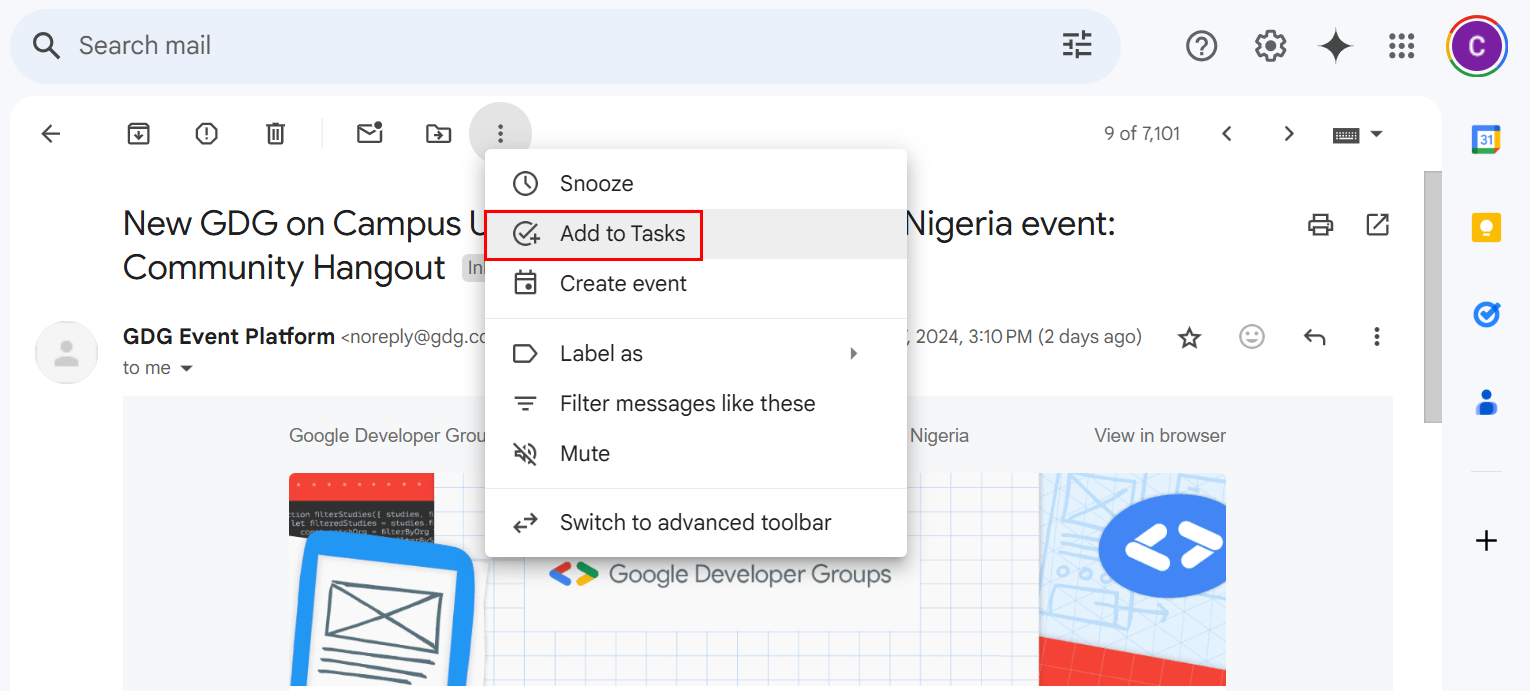Open the Move to folder icon
Image resolution: width=1530 pixels, height=691 pixels.
click(439, 133)
